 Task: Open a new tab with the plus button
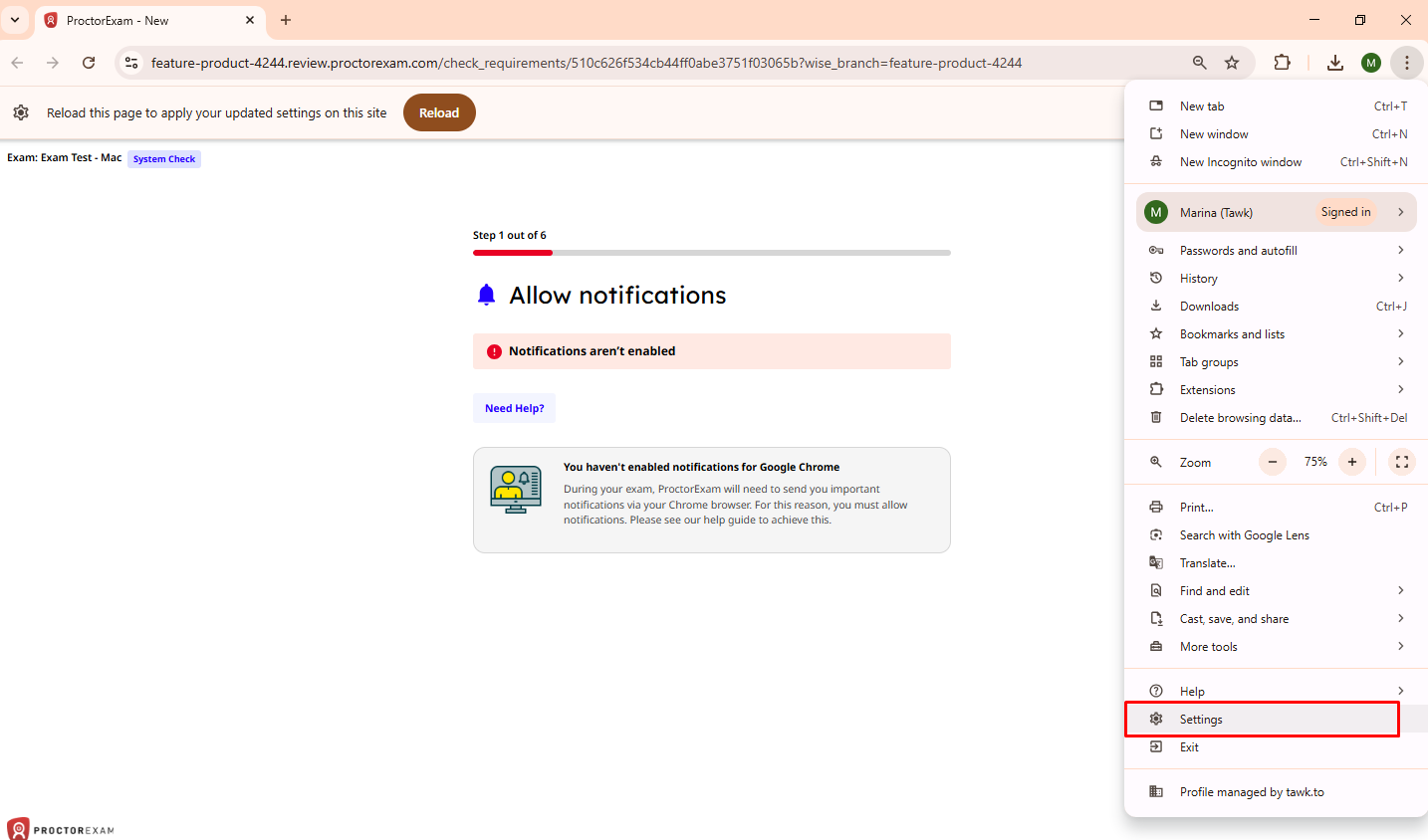(x=286, y=20)
